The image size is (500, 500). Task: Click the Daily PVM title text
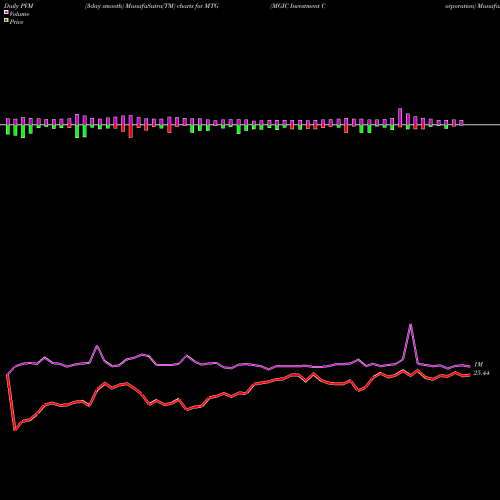tap(19, 6)
